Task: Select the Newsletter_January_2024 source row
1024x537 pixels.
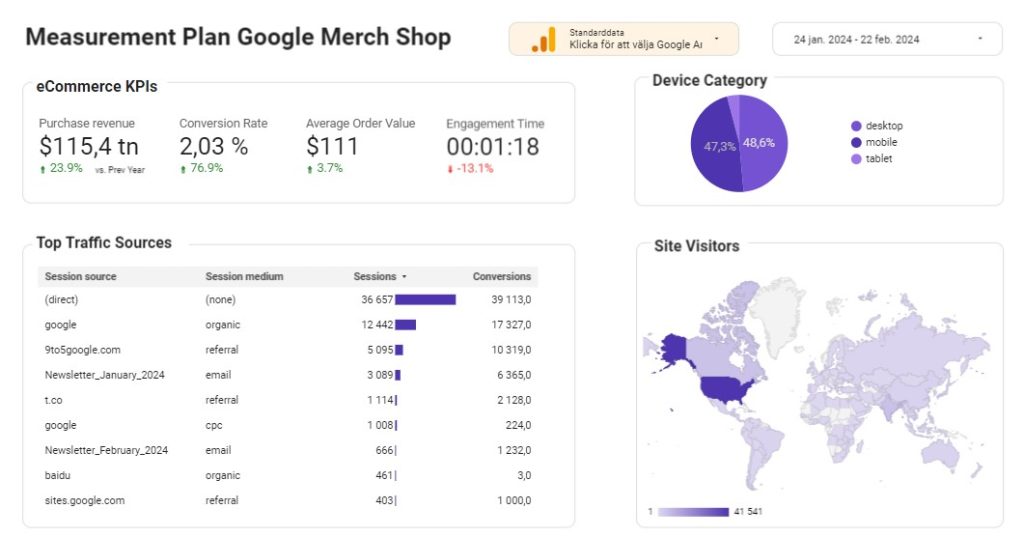Action: click(x=288, y=375)
